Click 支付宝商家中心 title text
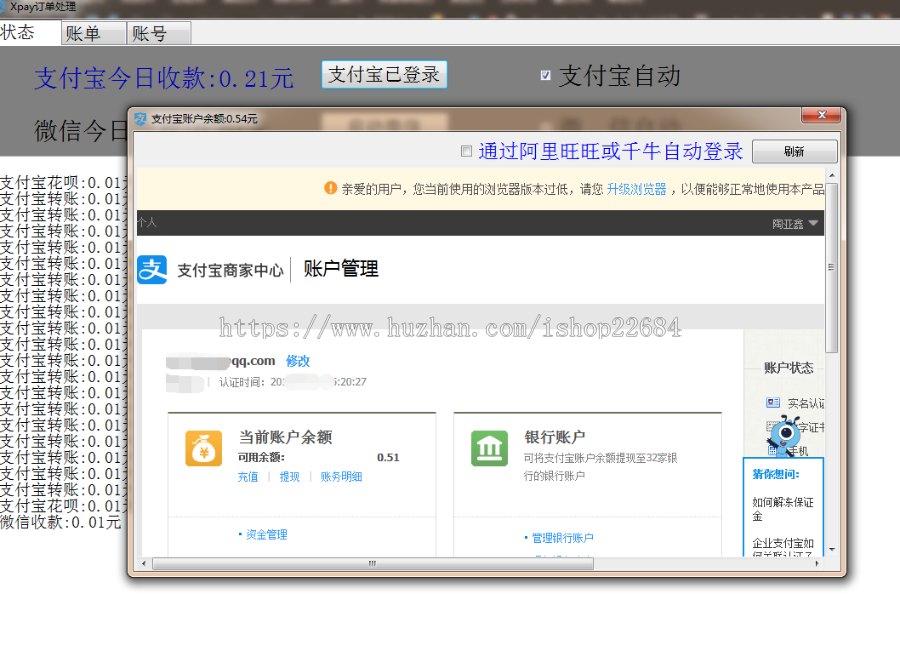 point(230,270)
